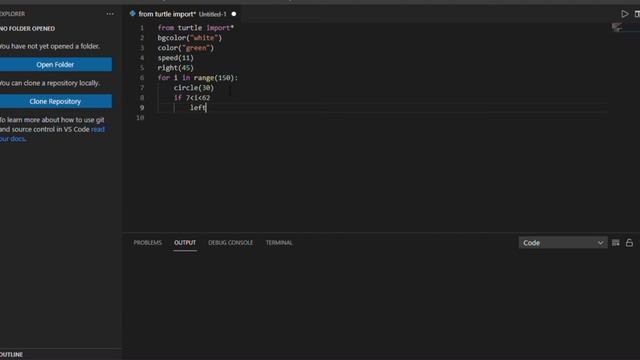Click line number 1 in the gutter
Screen dimensions: 640x360
pyautogui.click(x=142, y=28)
